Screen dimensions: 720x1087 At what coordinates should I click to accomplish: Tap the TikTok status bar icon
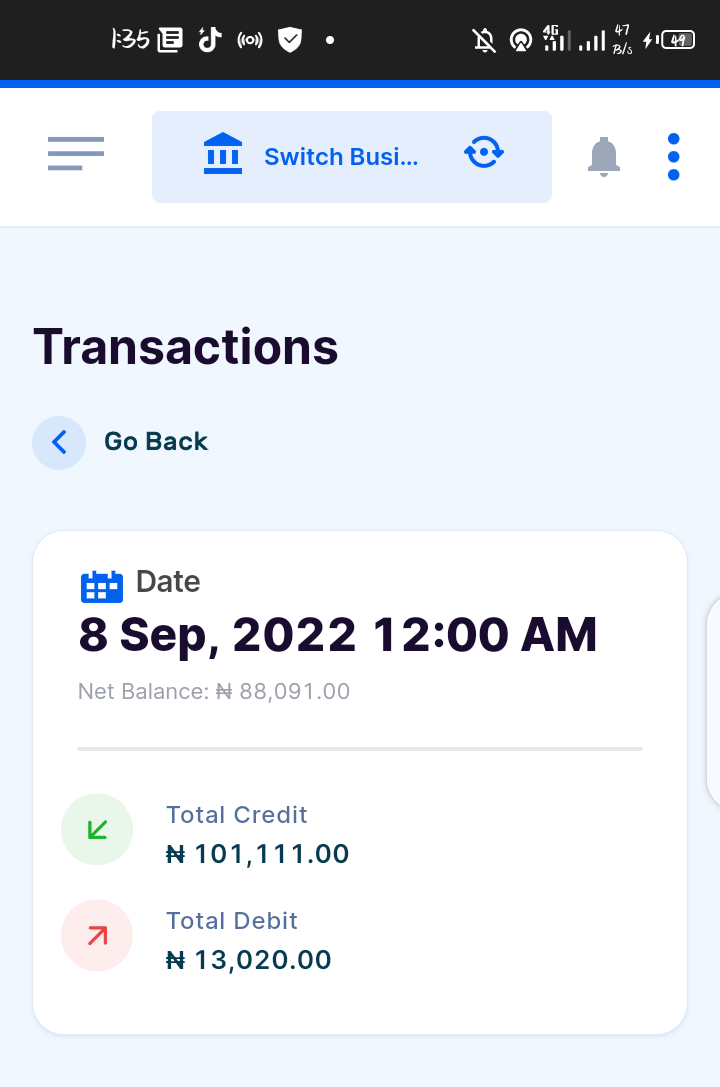point(209,40)
